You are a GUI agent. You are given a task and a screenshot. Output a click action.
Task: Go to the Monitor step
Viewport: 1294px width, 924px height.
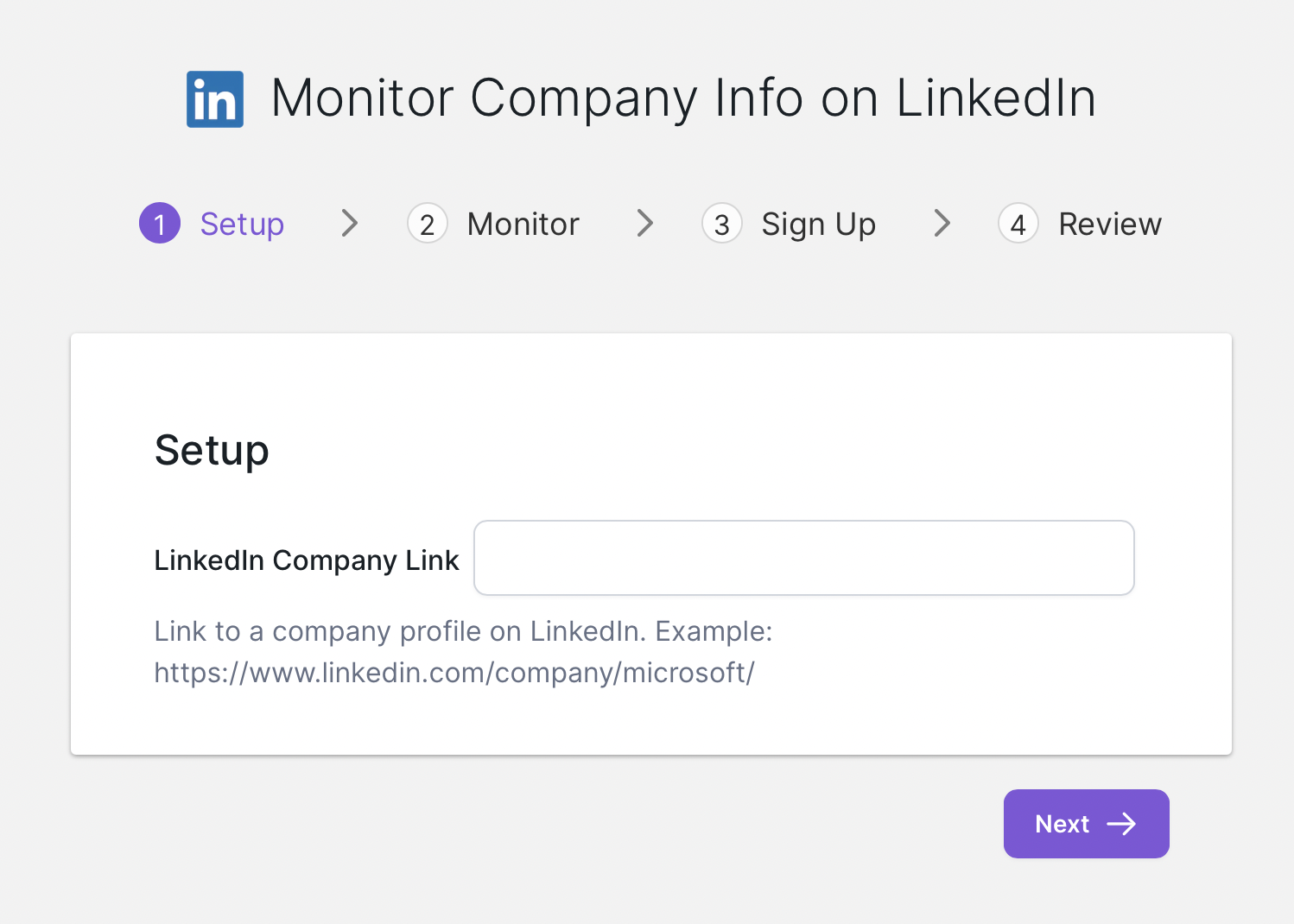pyautogui.click(x=523, y=224)
